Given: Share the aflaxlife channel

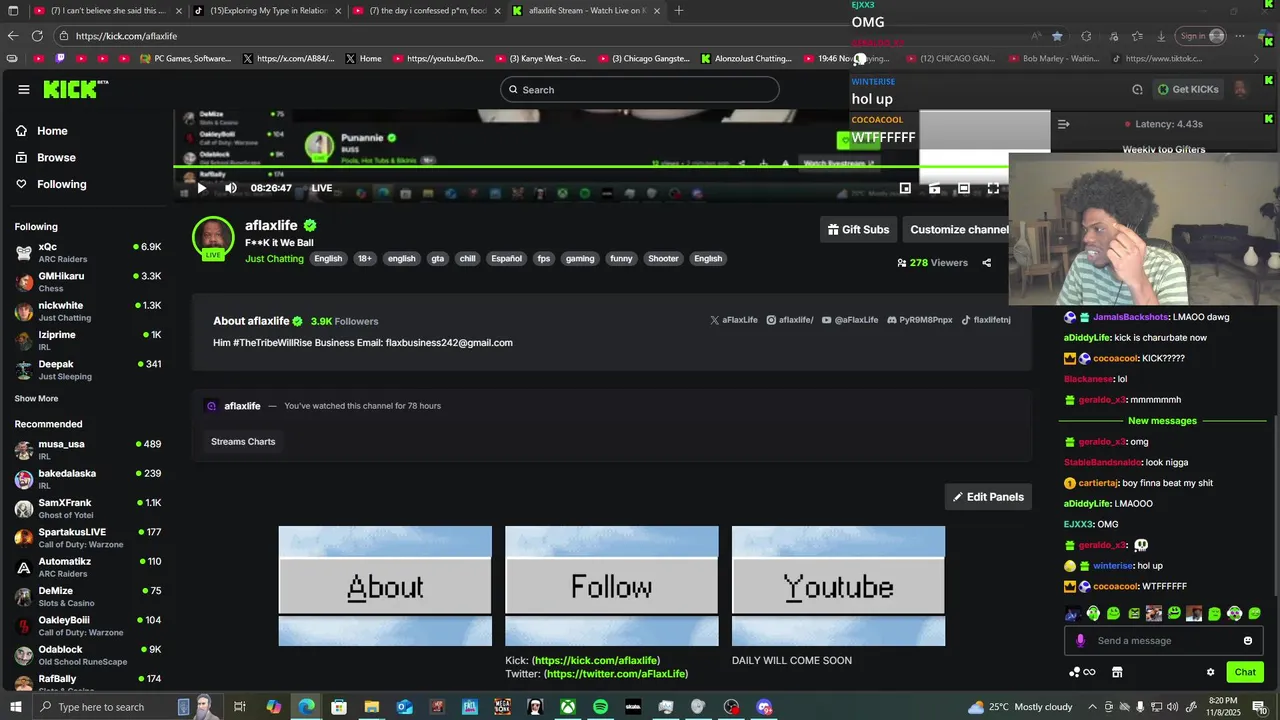Looking at the screenshot, I should pyautogui.click(x=986, y=263).
